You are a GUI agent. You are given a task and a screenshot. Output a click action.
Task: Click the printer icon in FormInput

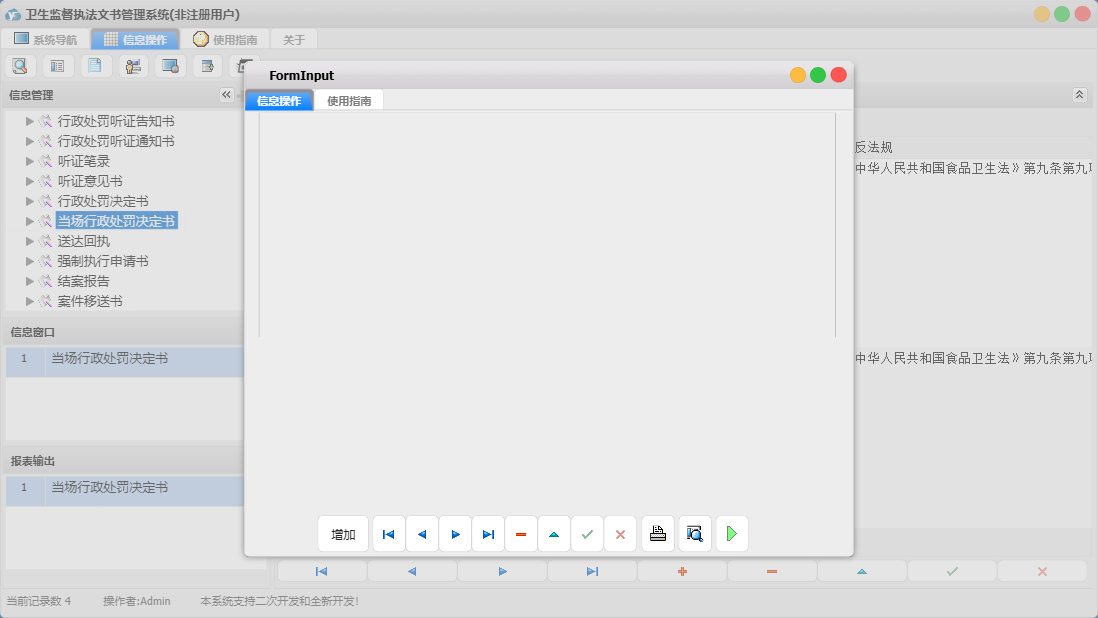pyautogui.click(x=658, y=534)
